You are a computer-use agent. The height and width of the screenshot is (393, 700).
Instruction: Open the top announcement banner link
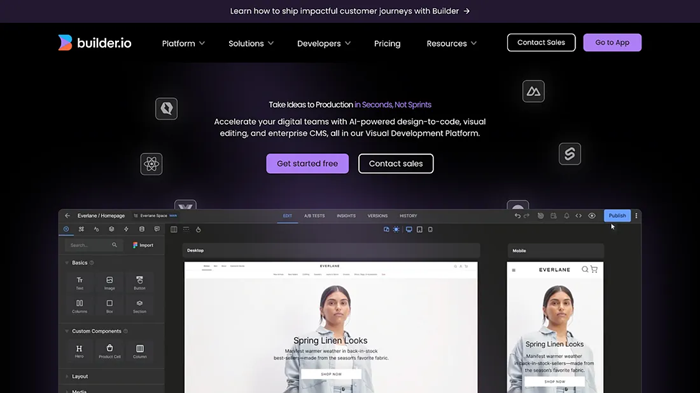click(350, 11)
